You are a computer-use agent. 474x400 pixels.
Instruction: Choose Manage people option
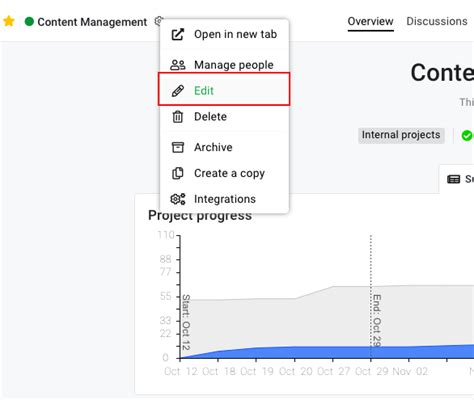click(224, 65)
